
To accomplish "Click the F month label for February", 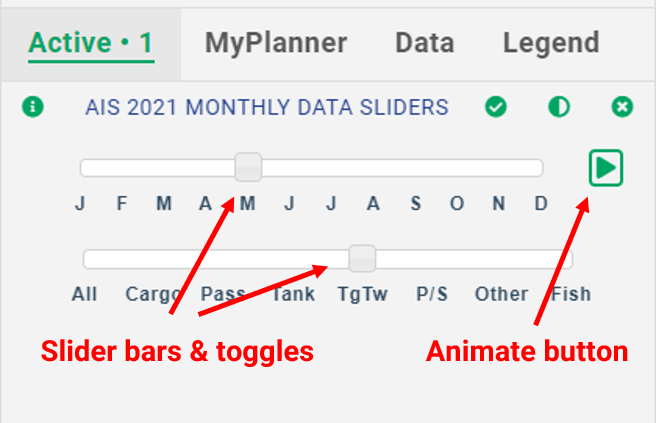I will (122, 204).
